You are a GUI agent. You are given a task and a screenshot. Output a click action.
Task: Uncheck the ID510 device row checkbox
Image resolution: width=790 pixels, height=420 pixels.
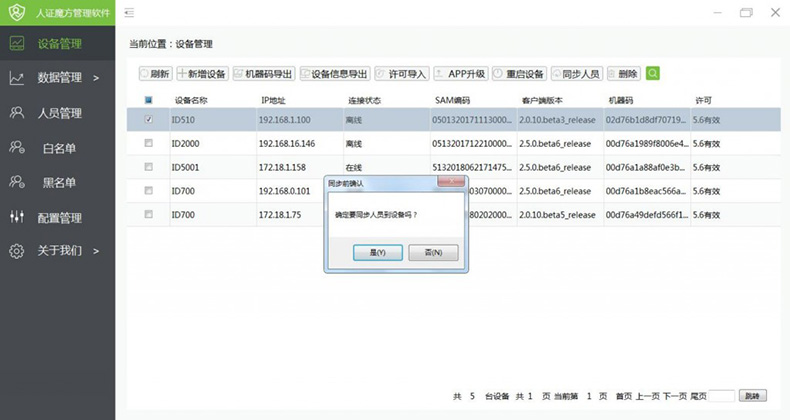(x=149, y=120)
